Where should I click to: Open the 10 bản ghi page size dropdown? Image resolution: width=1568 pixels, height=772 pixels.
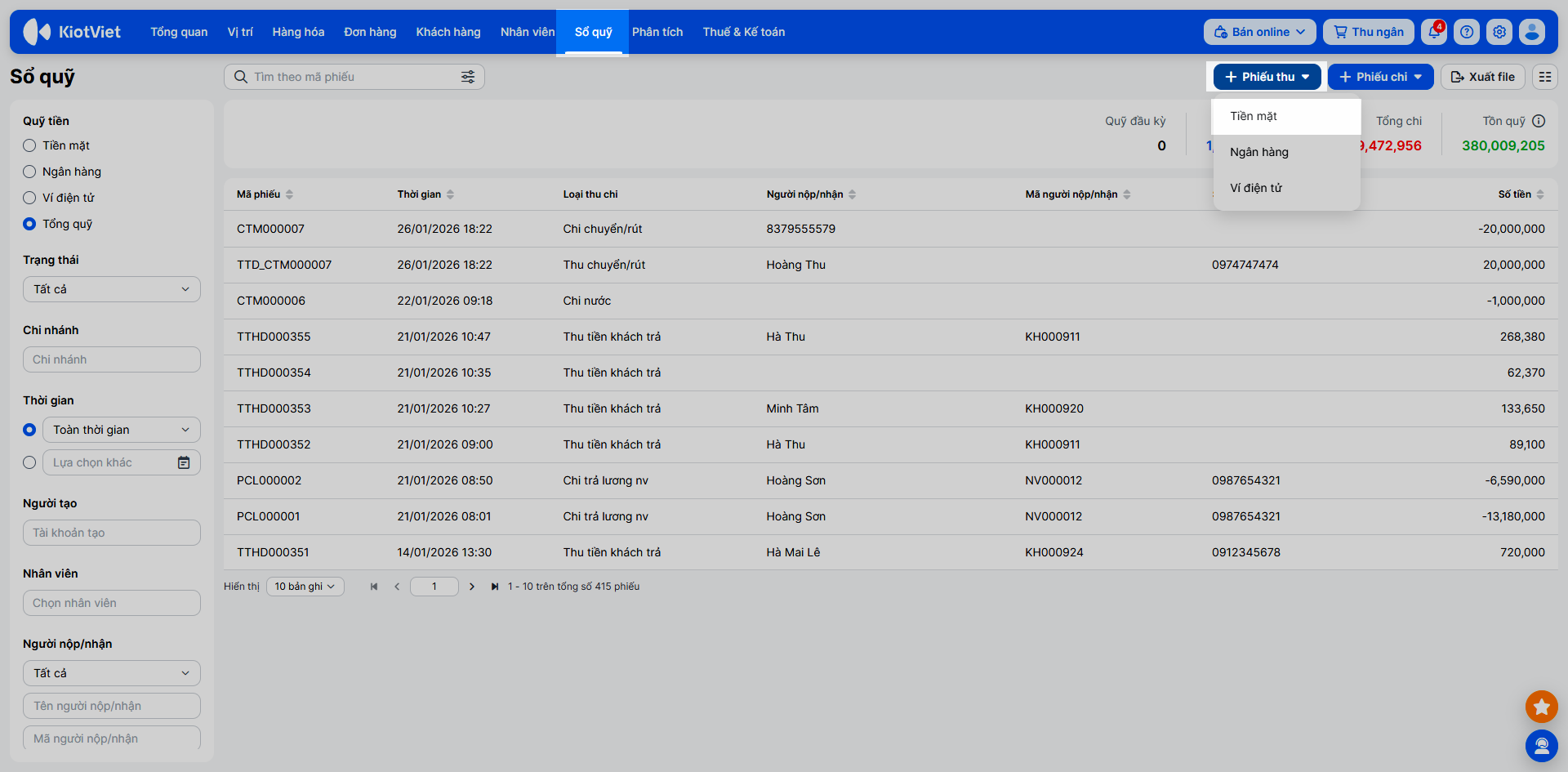click(x=305, y=587)
